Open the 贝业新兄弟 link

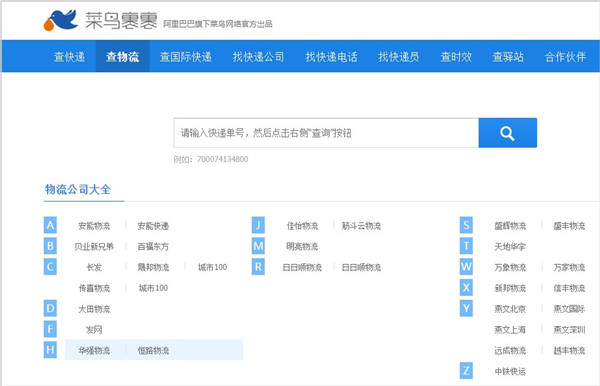tap(94, 246)
